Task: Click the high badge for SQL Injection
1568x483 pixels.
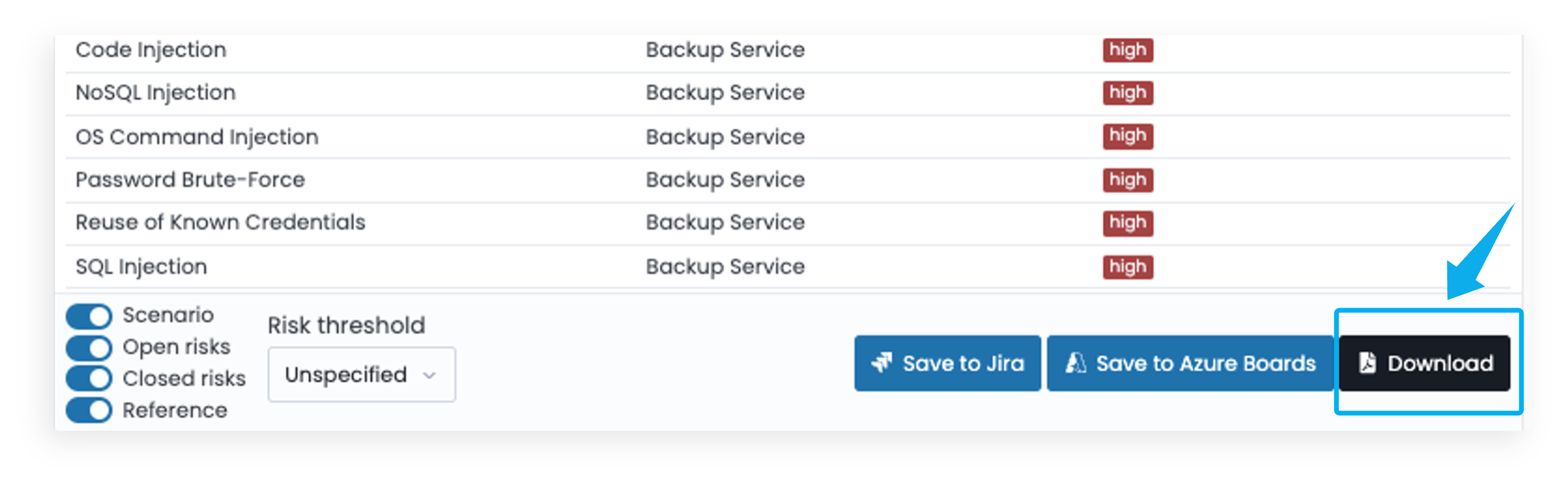Action: (x=1127, y=266)
